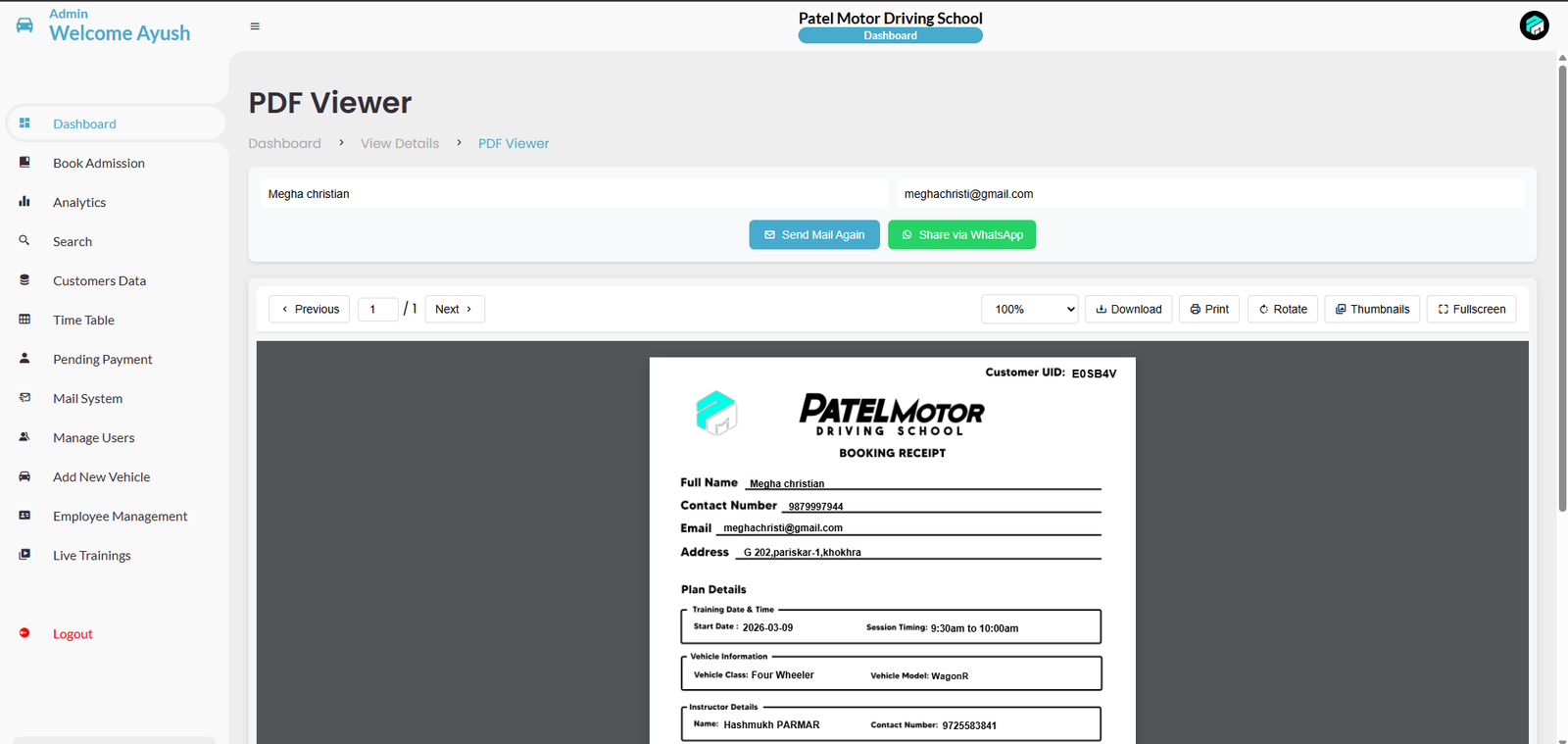Click vehicle model WagonR text
Viewport: 1568px width, 744px height.
950,676
